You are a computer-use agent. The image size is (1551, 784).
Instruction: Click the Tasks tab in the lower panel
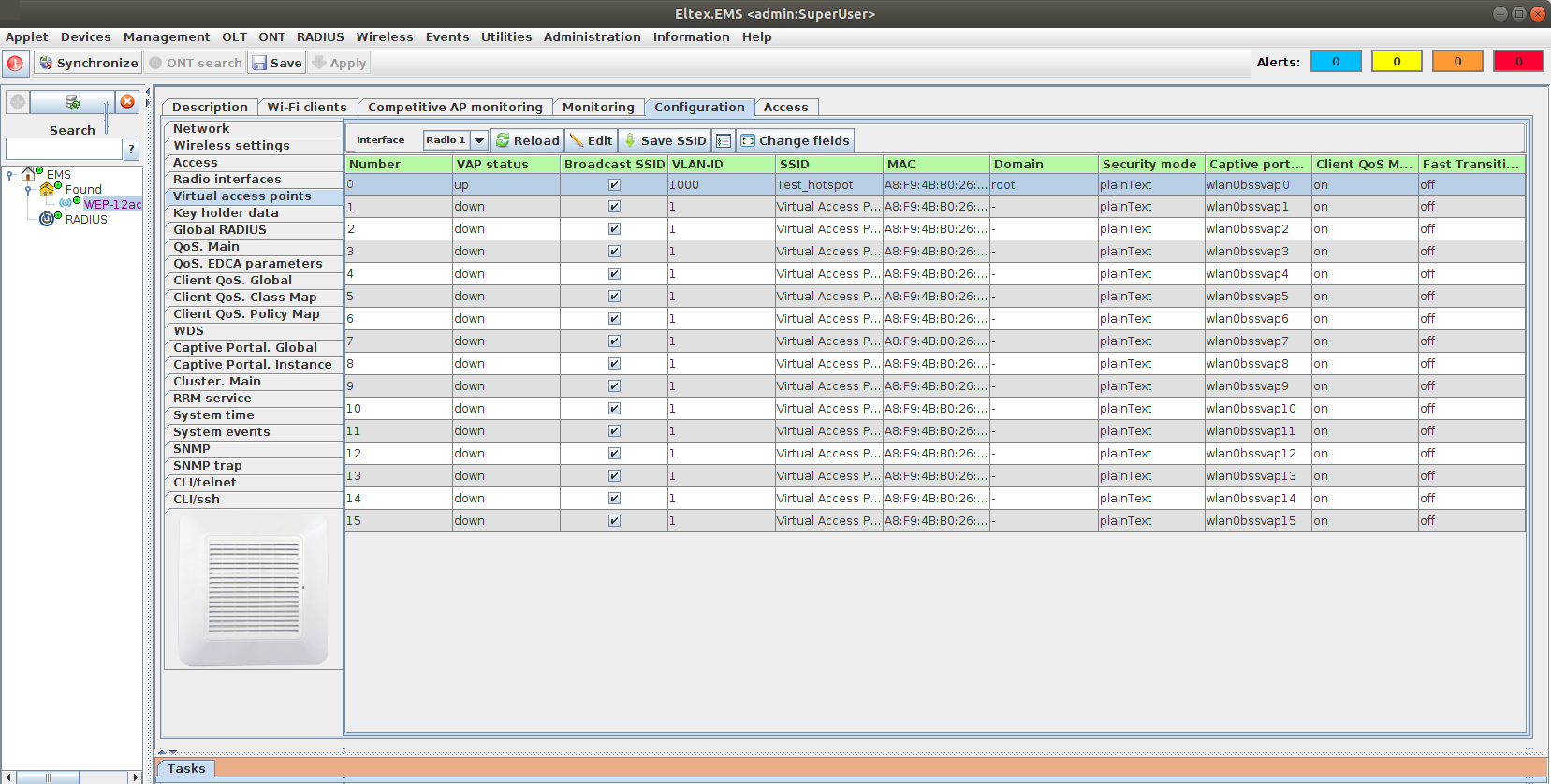click(186, 769)
